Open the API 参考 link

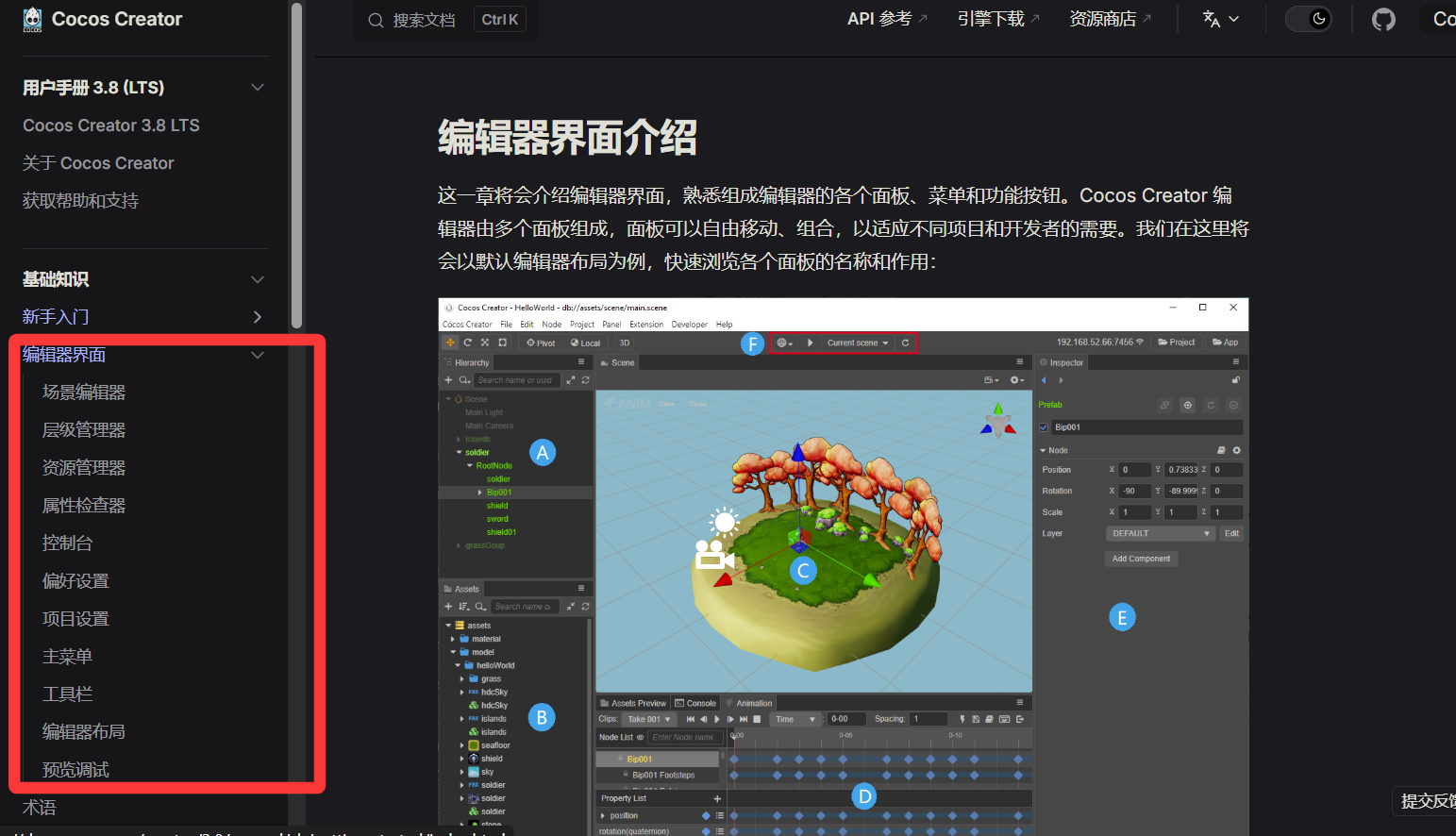pos(887,19)
